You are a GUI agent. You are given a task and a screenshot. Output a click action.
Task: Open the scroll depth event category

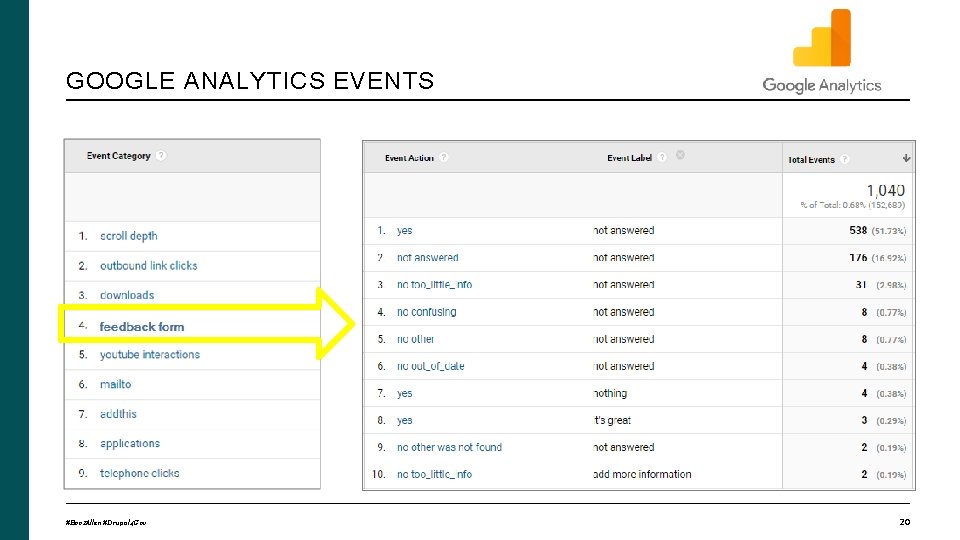coord(129,236)
